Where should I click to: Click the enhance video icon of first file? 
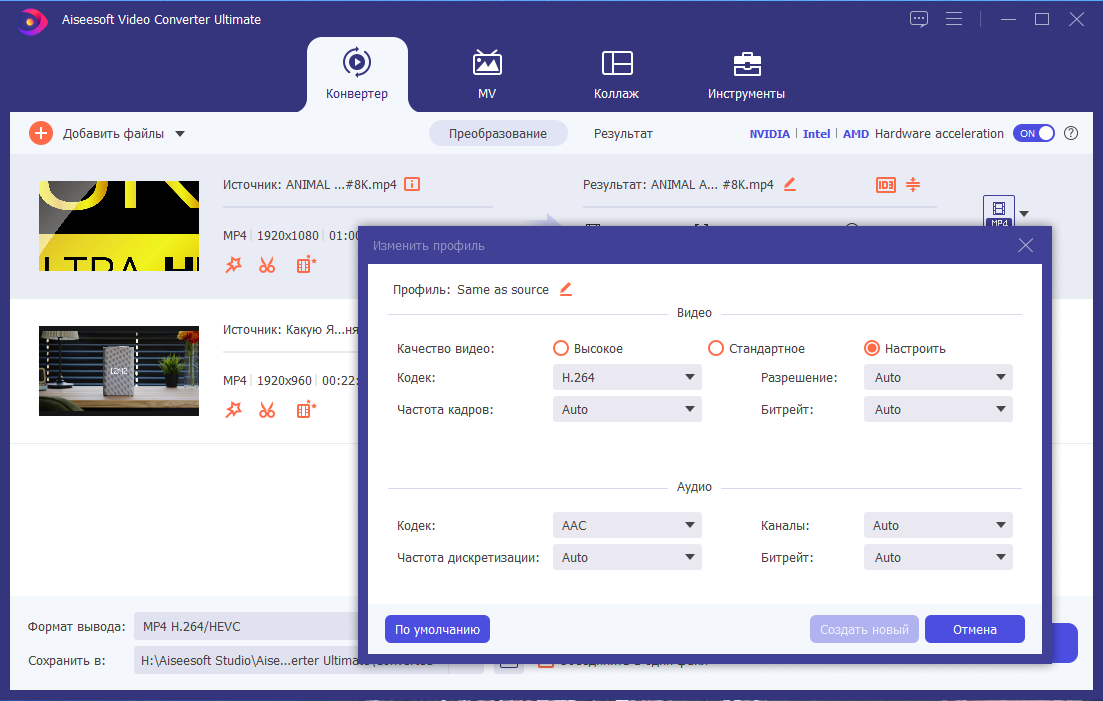pos(306,265)
